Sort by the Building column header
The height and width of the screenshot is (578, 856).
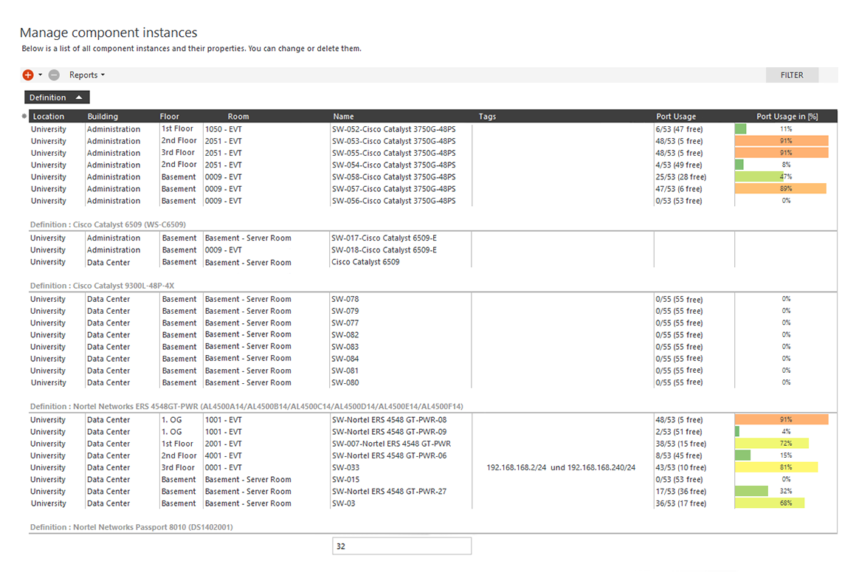tap(103, 116)
